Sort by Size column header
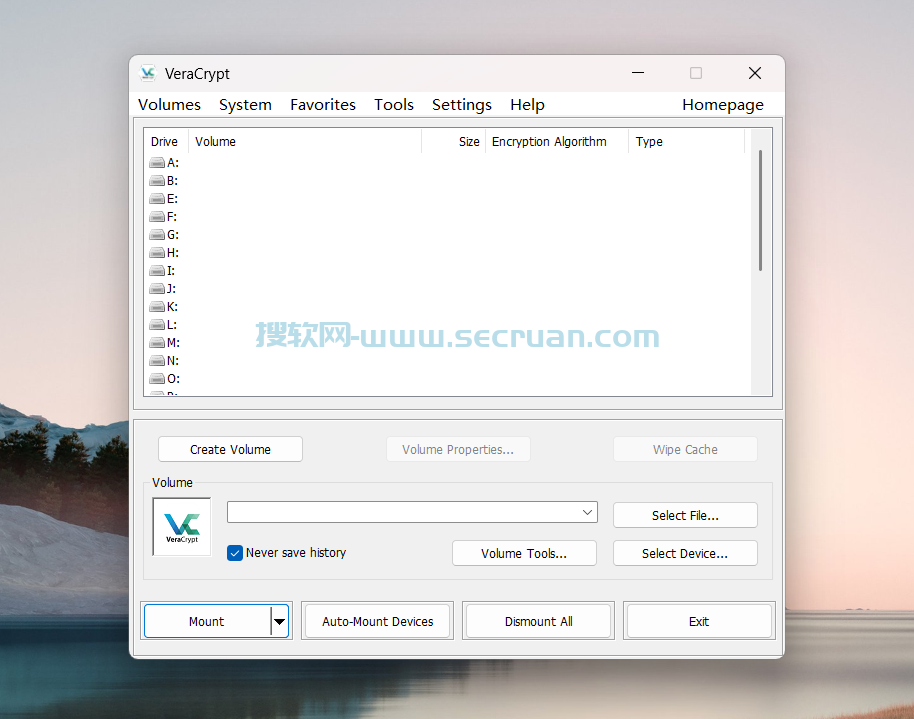Screen dimensions: 914x719 point(454,142)
